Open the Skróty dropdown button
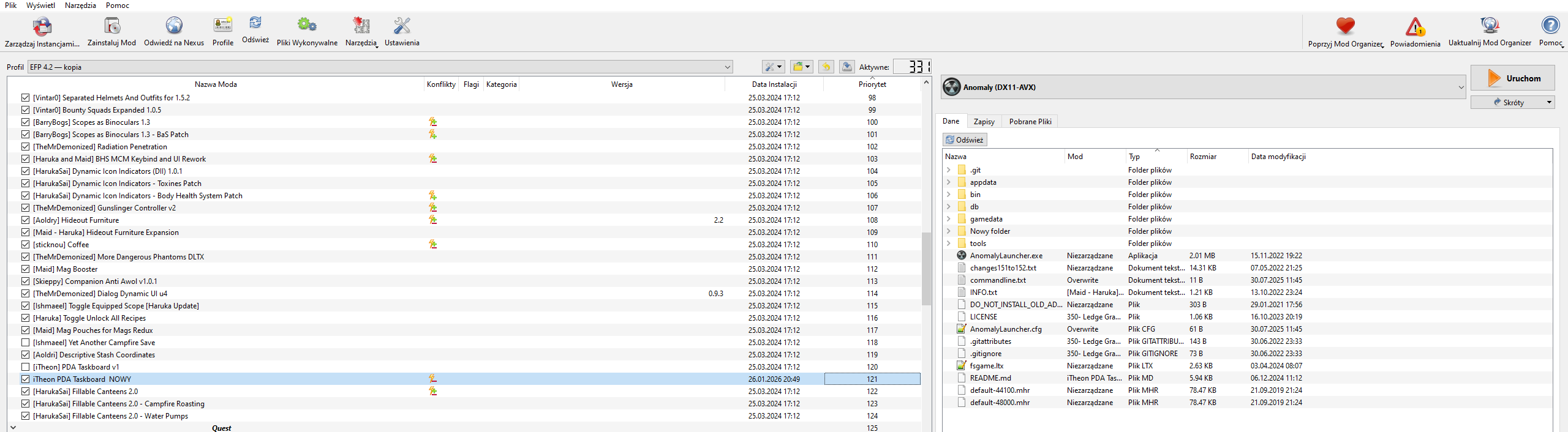The image size is (1568, 432). coord(1512,102)
